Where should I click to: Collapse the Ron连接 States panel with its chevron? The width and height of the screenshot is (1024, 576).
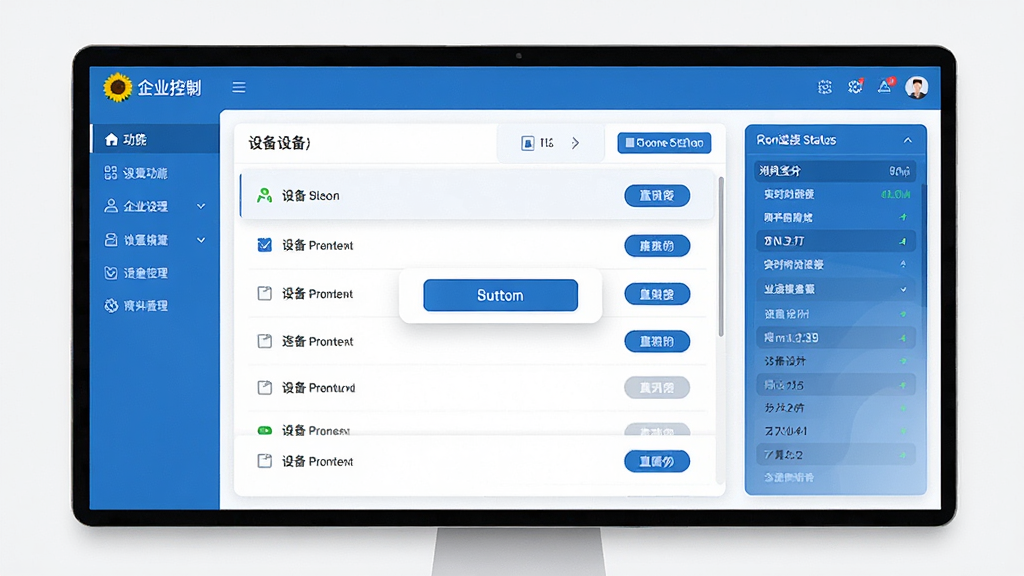coord(908,140)
